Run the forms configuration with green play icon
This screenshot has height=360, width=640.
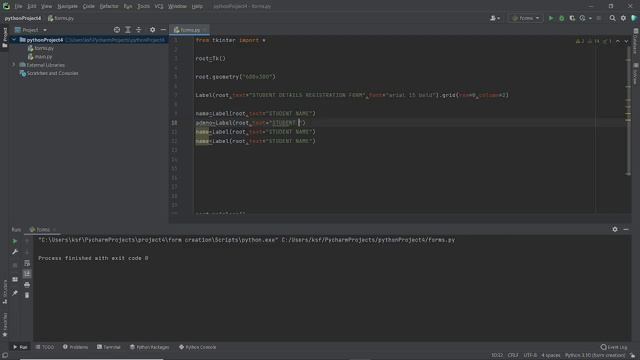[551, 18]
